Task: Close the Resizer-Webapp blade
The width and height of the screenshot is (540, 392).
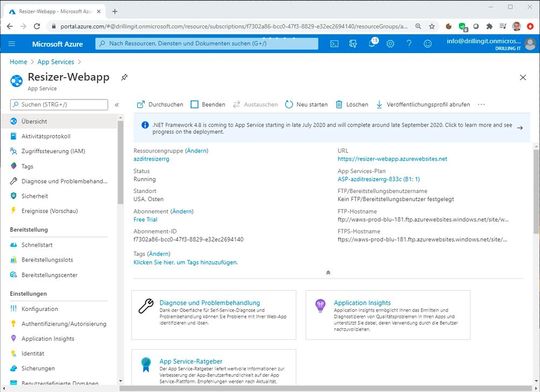Action: (523, 78)
